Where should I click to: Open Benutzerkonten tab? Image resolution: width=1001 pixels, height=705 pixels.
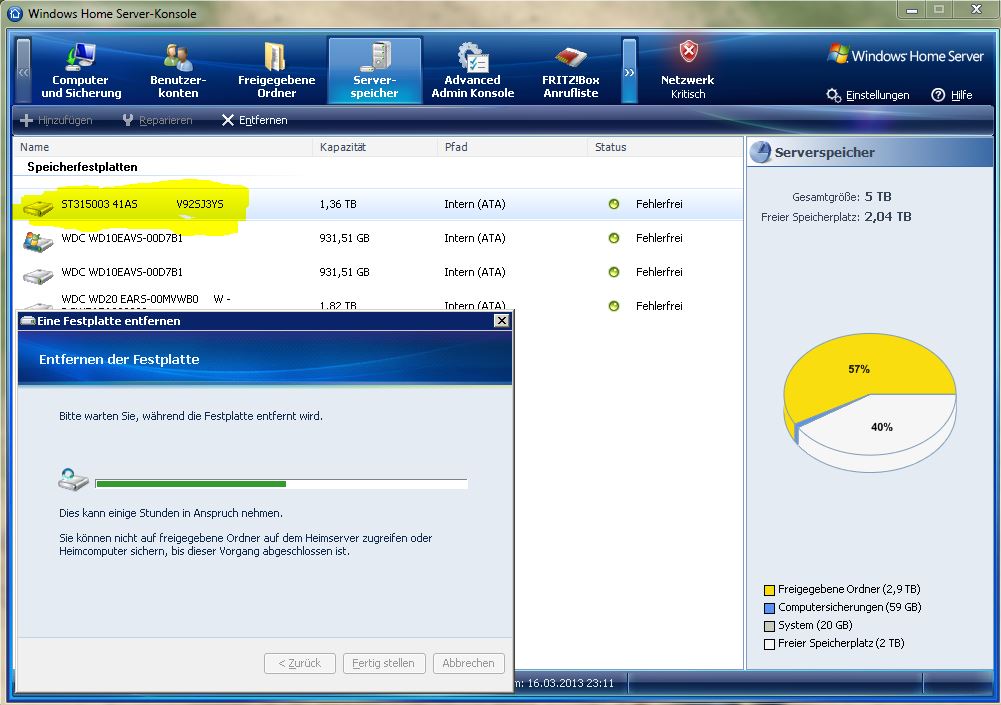178,70
